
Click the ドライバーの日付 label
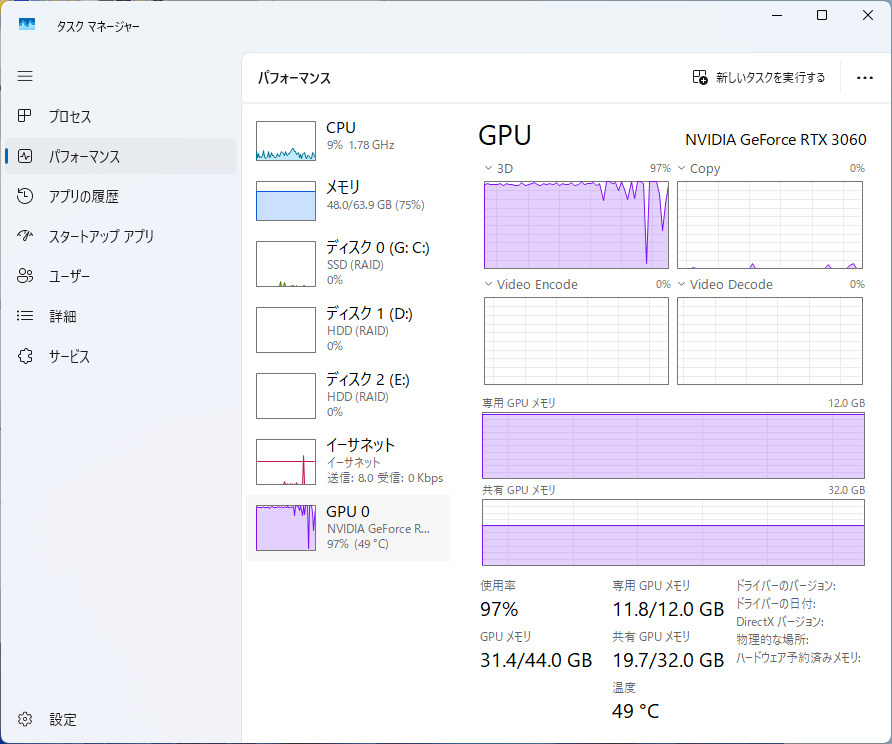pyautogui.click(x=776, y=604)
